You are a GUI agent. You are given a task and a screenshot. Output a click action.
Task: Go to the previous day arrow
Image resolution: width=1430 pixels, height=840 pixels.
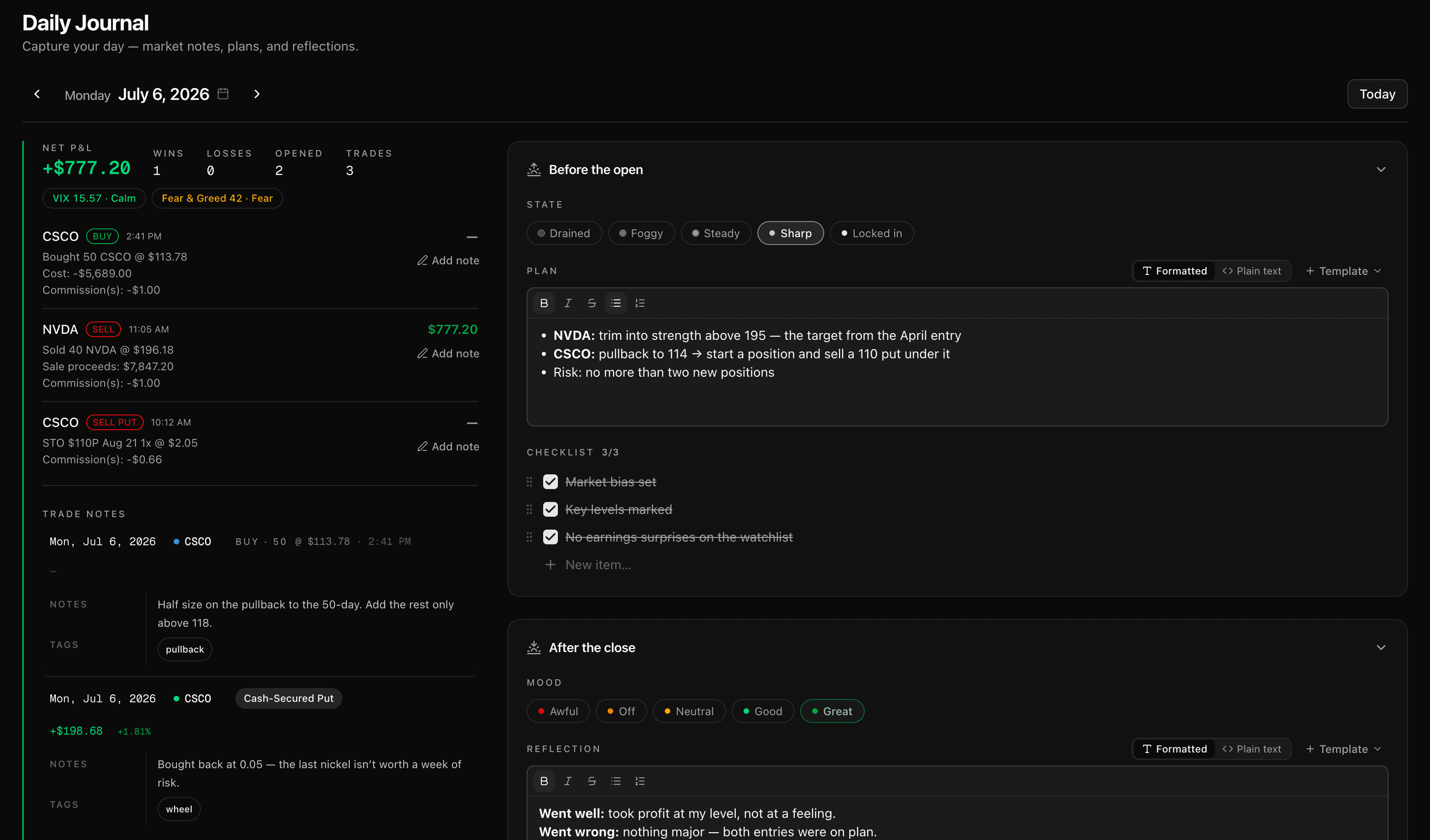pos(37,94)
